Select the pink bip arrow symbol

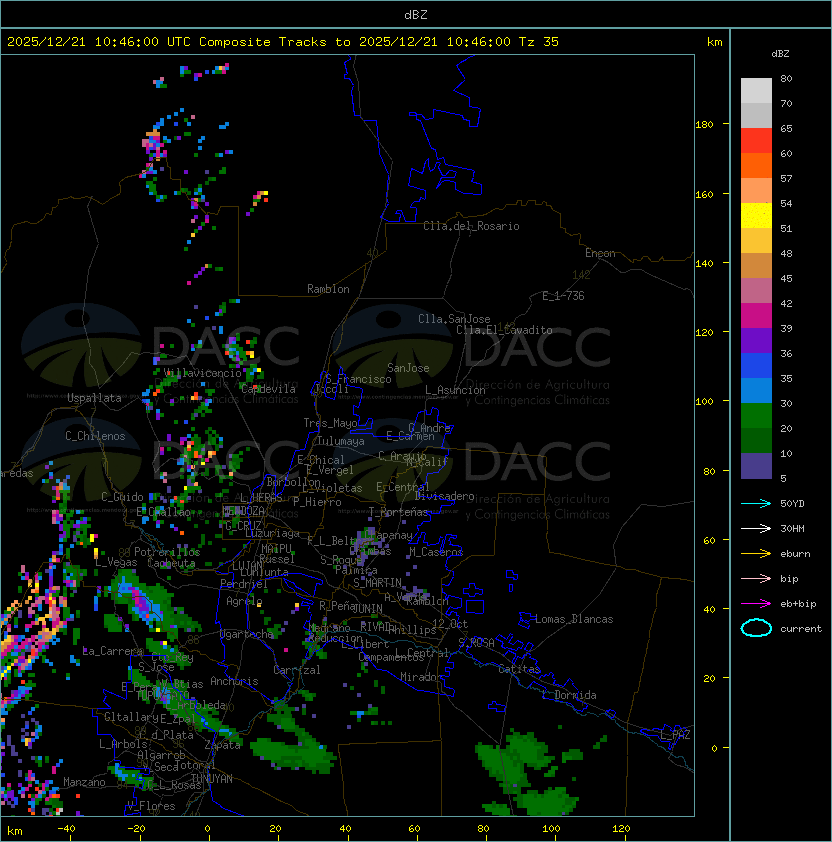(x=756, y=578)
